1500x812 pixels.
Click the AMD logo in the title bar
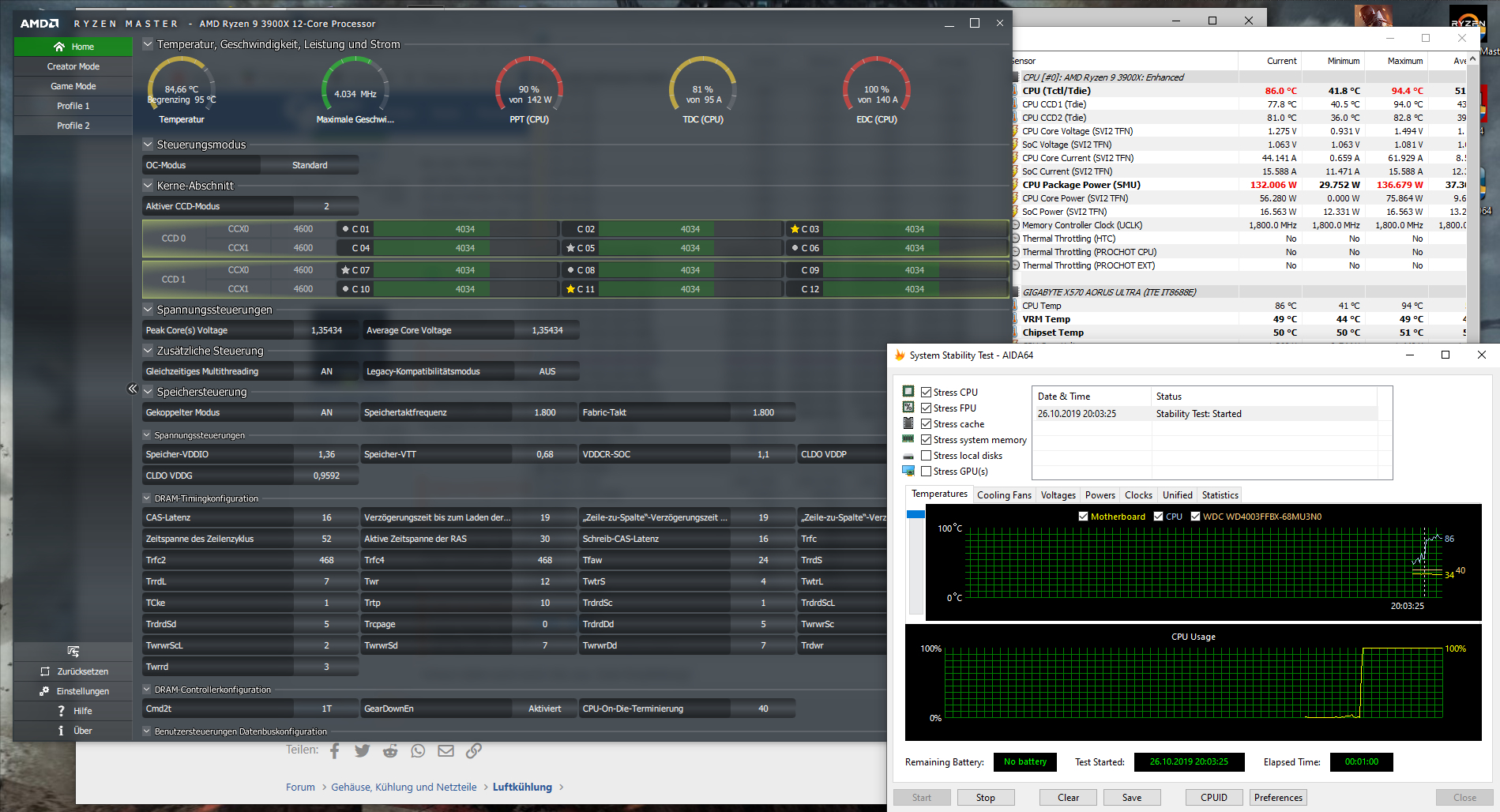pyautogui.click(x=39, y=24)
